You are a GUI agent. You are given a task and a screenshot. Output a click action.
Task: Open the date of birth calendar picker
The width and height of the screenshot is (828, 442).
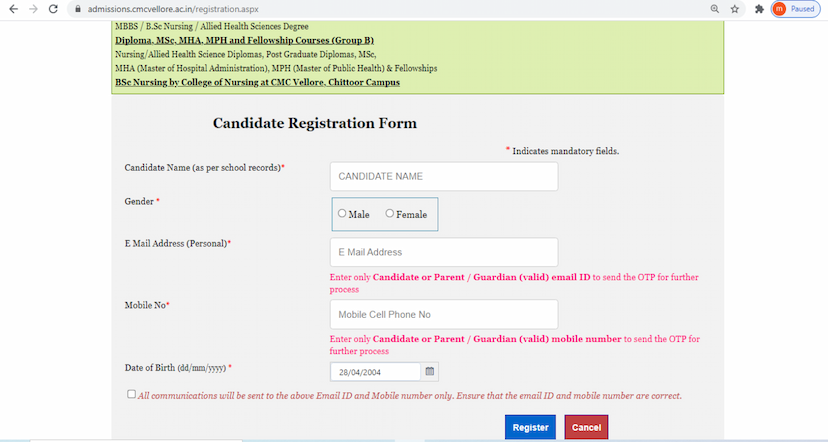(x=430, y=371)
